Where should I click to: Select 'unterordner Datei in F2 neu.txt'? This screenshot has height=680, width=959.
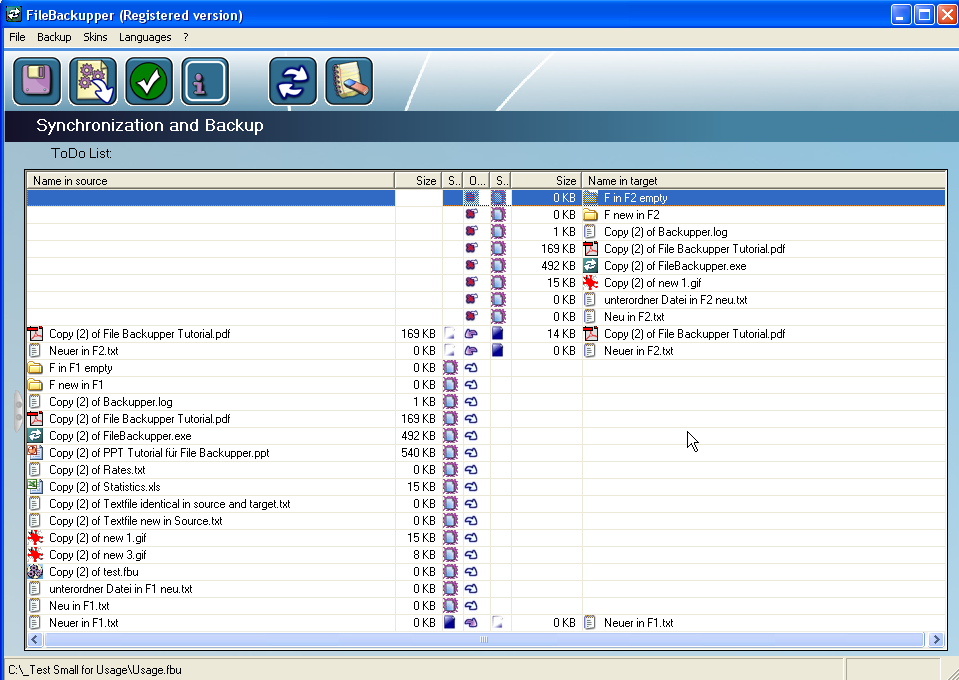pyautogui.click(x=675, y=300)
